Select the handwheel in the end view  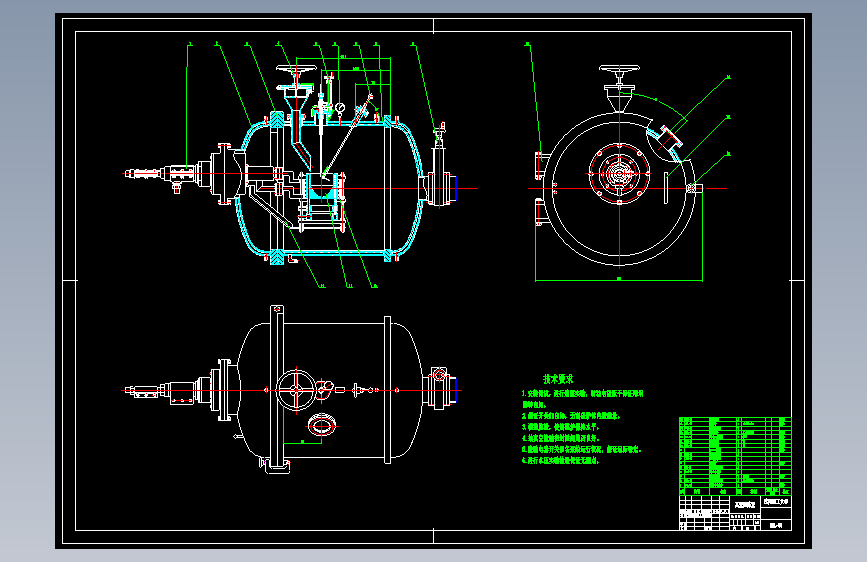click(619, 69)
